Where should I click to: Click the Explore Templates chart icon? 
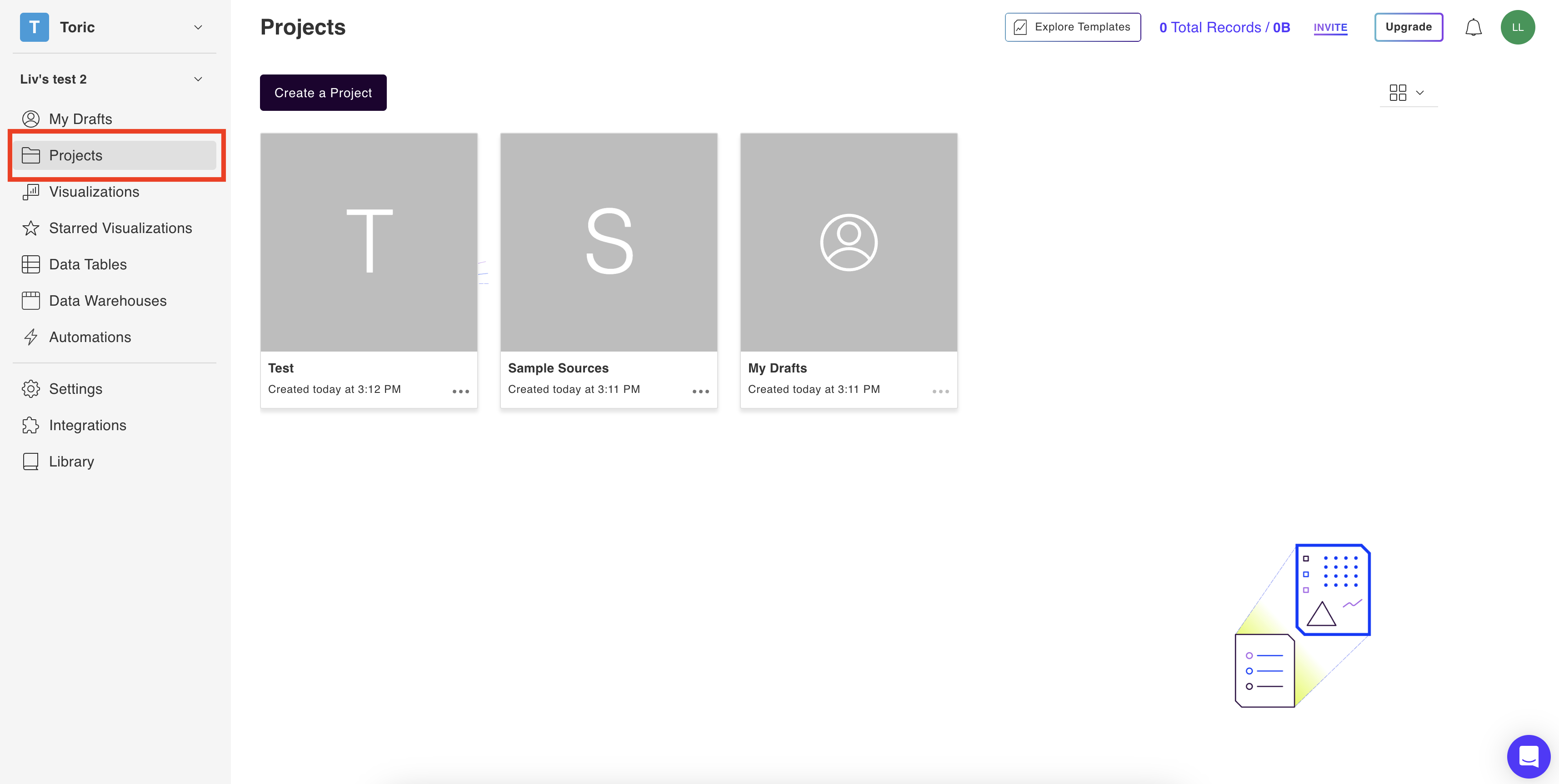[1020, 27]
